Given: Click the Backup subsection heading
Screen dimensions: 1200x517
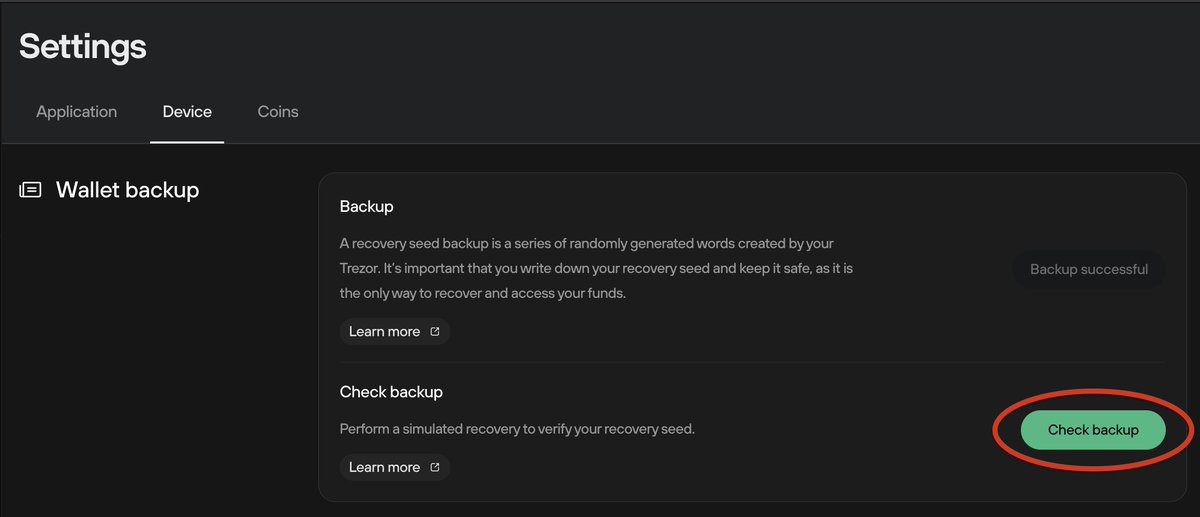Looking at the screenshot, I should point(367,207).
